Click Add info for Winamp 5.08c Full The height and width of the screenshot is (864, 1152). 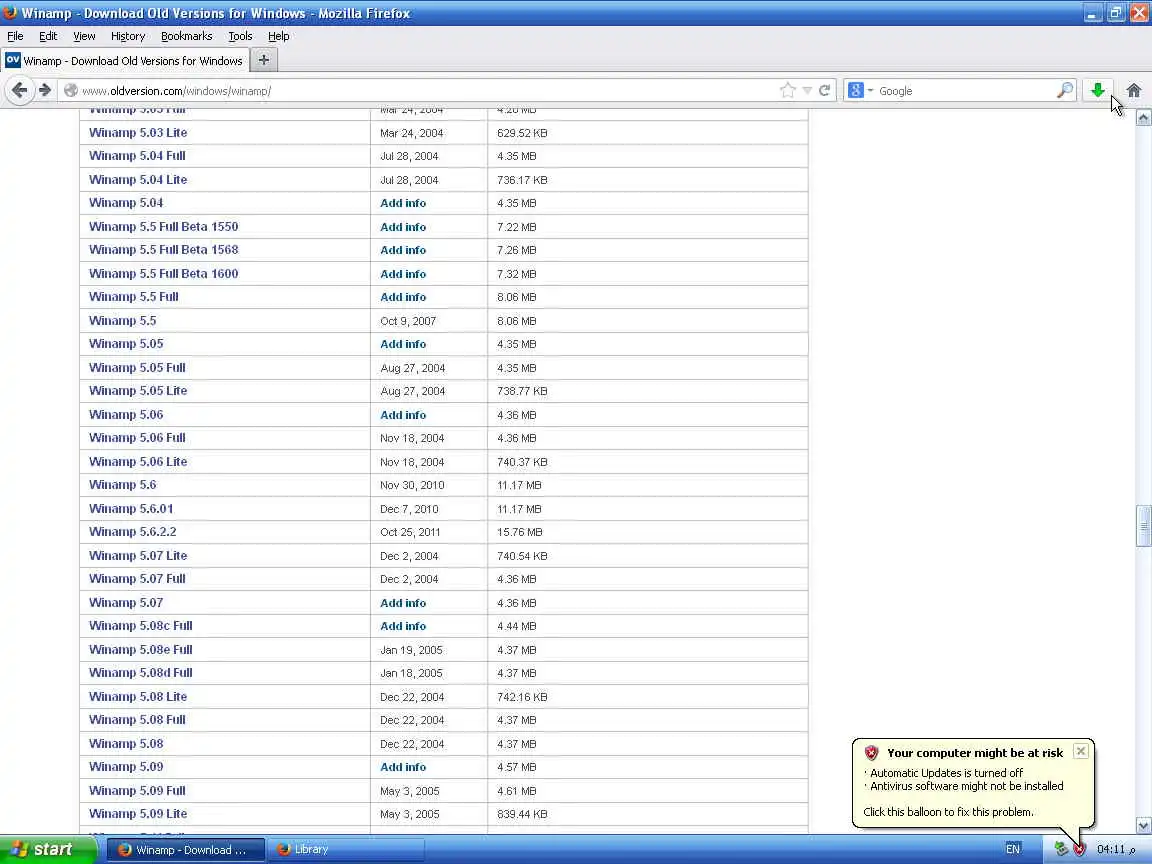pos(403,626)
